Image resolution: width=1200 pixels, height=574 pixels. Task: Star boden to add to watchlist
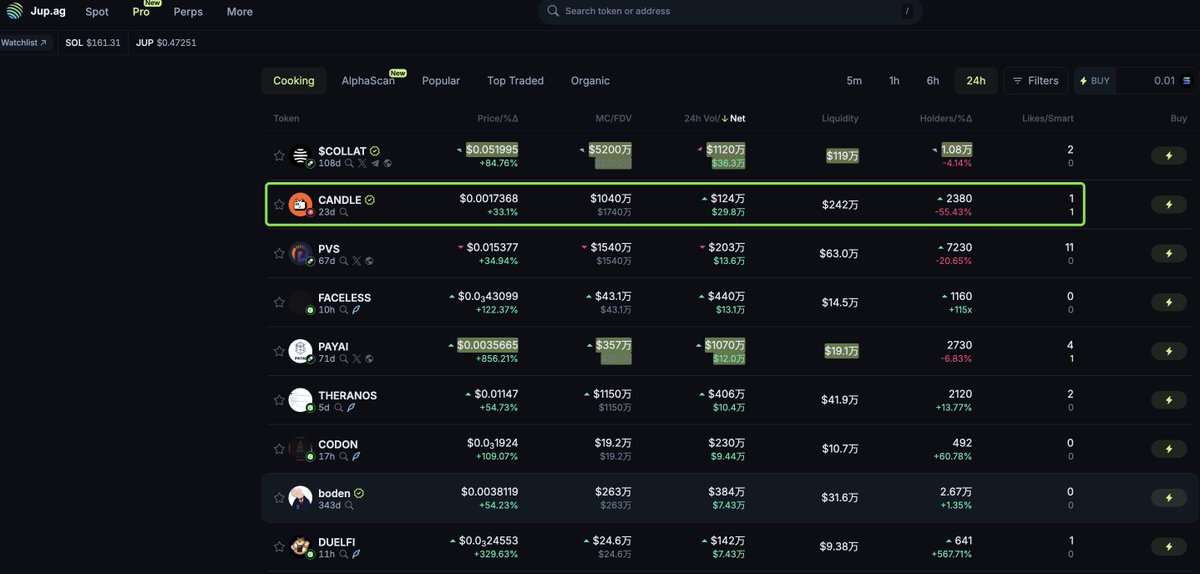click(x=279, y=498)
